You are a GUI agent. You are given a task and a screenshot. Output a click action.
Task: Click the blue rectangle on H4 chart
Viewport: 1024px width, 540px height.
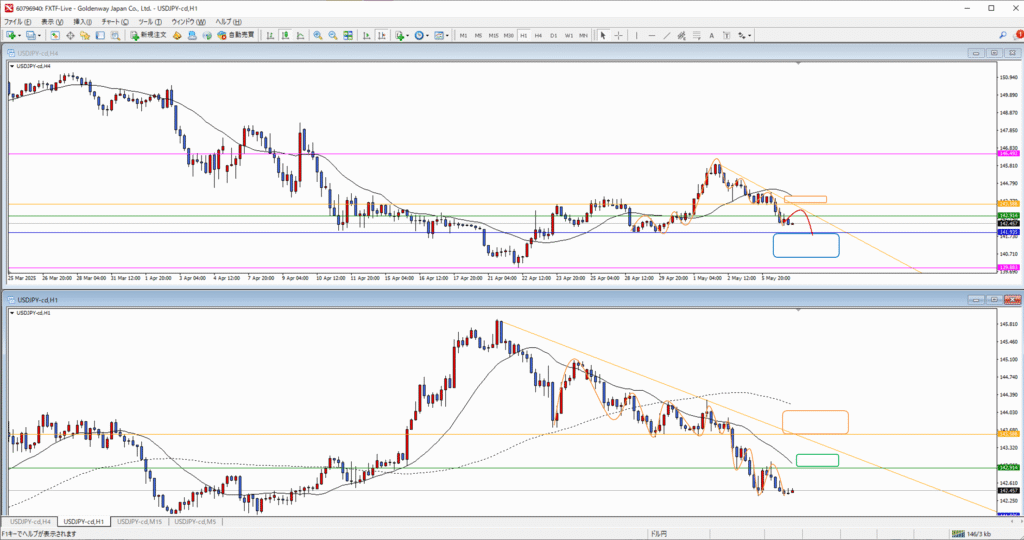click(805, 245)
